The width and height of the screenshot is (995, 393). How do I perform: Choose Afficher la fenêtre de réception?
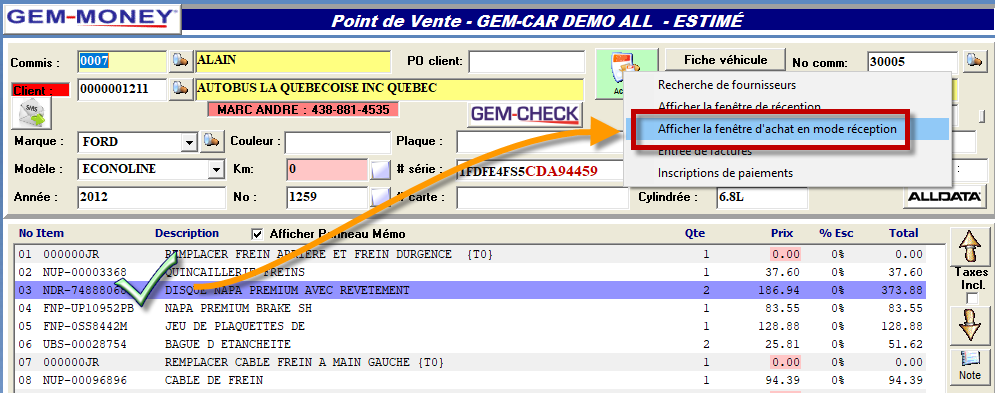click(x=739, y=106)
